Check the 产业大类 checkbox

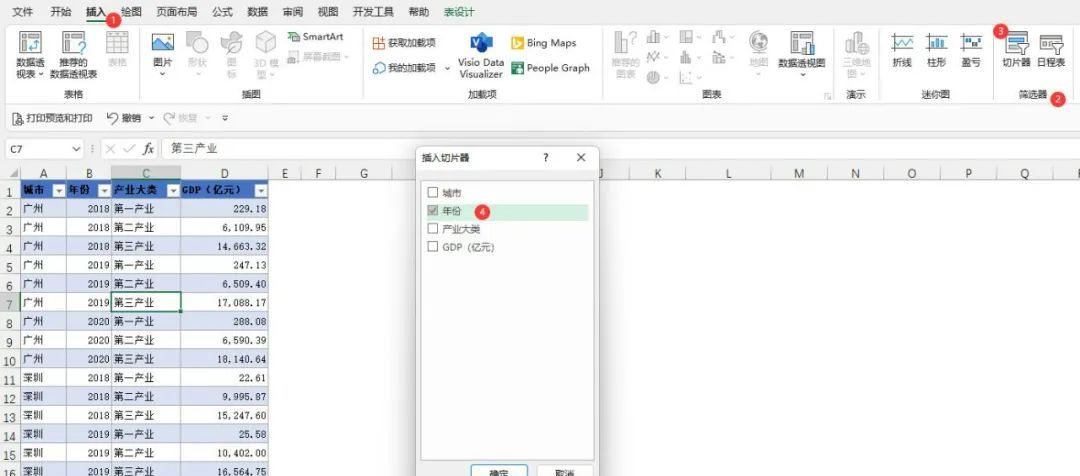[432, 229]
